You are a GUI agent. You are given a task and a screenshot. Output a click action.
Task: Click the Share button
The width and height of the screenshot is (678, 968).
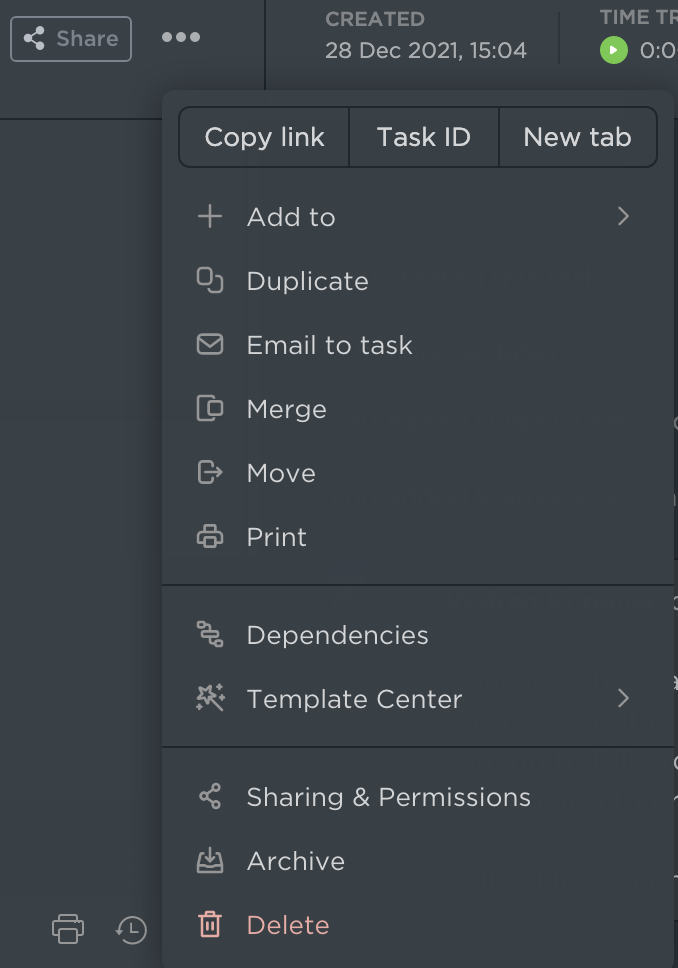click(x=71, y=39)
